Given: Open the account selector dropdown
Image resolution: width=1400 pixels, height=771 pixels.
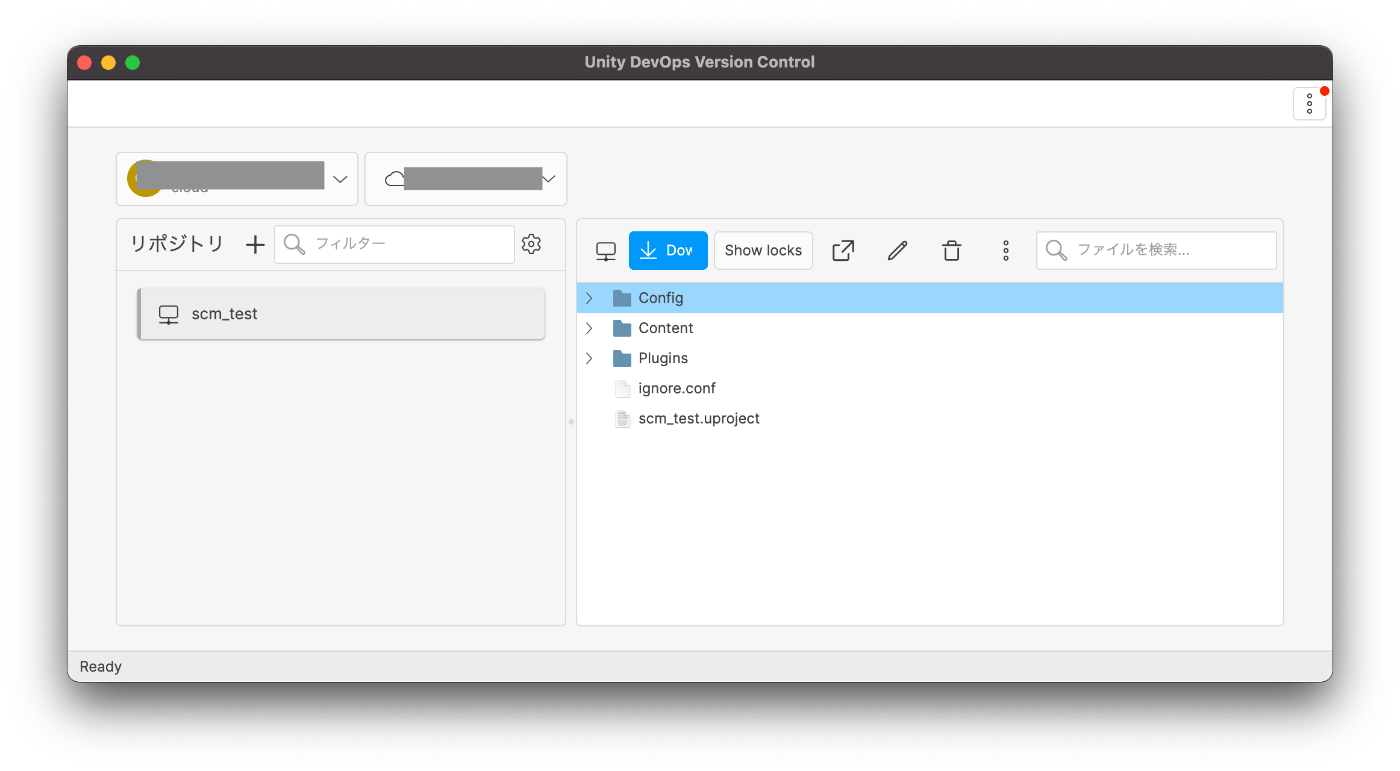Looking at the screenshot, I should pos(237,179).
